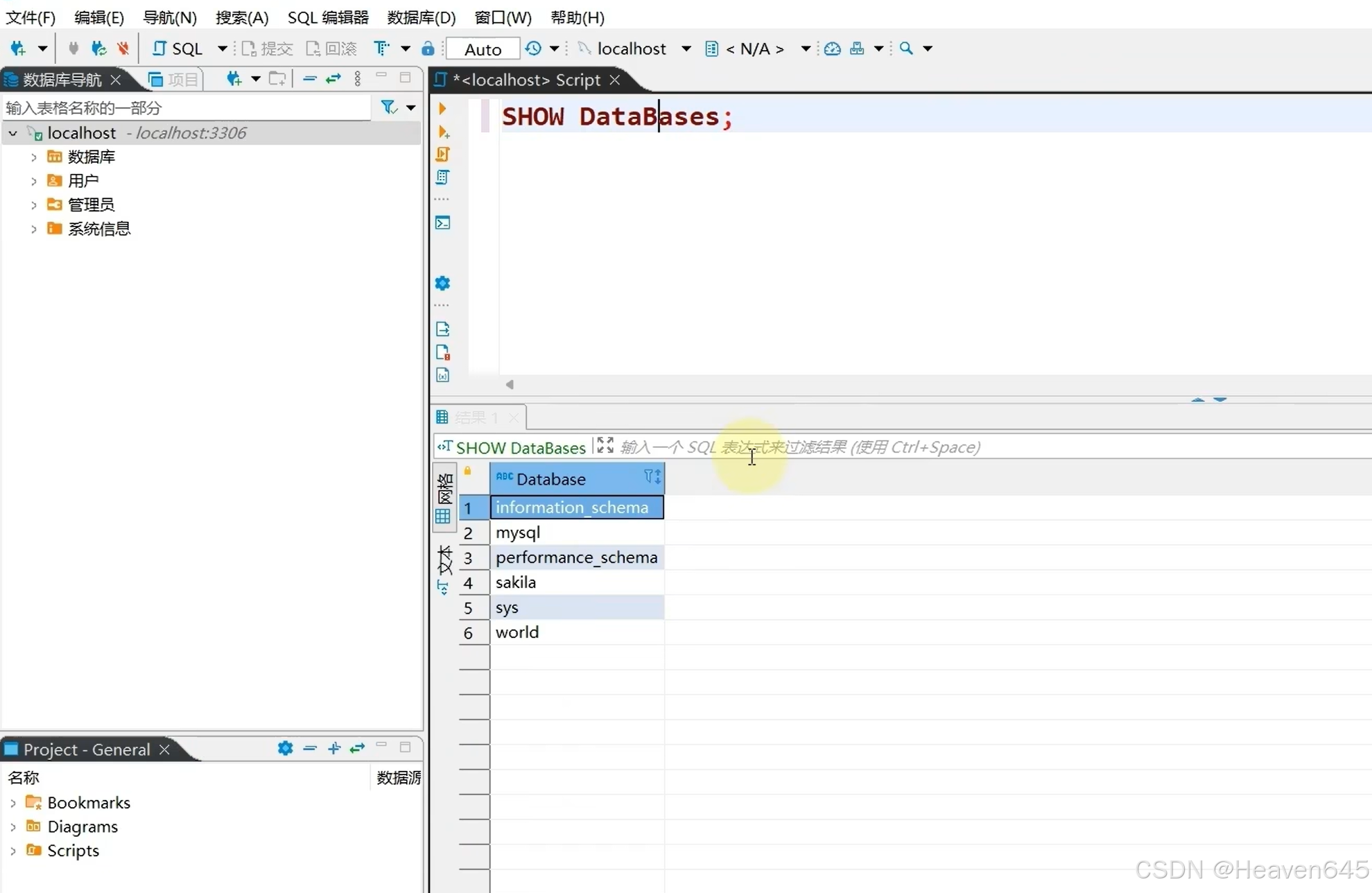Click the search magnifier icon in toolbar
Screen dimensions: 1372x893
(x=906, y=49)
